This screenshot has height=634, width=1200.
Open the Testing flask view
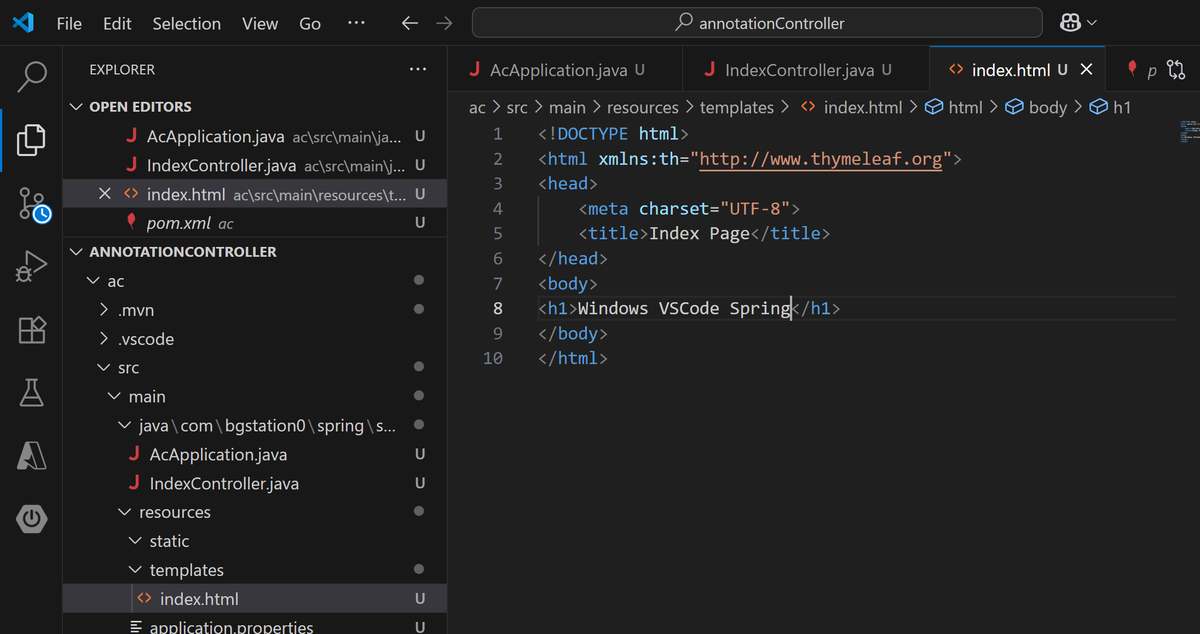(x=32, y=393)
